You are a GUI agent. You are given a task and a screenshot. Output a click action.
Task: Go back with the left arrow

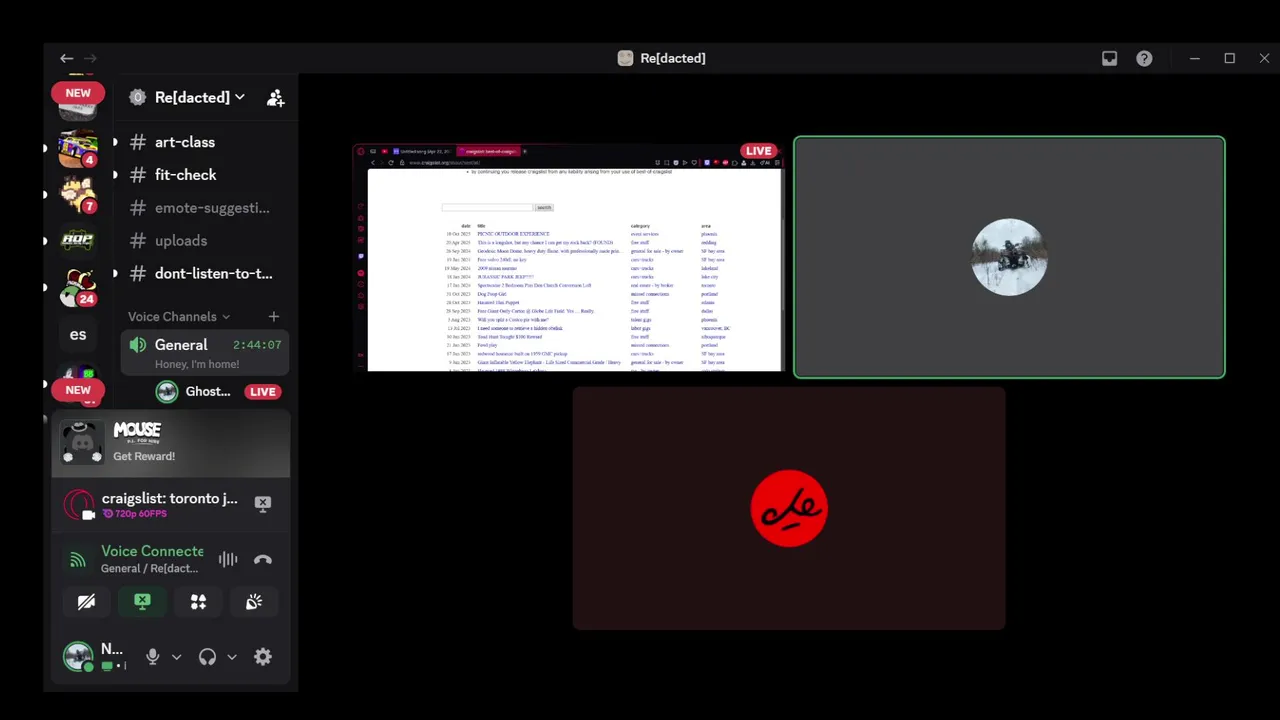(66, 58)
